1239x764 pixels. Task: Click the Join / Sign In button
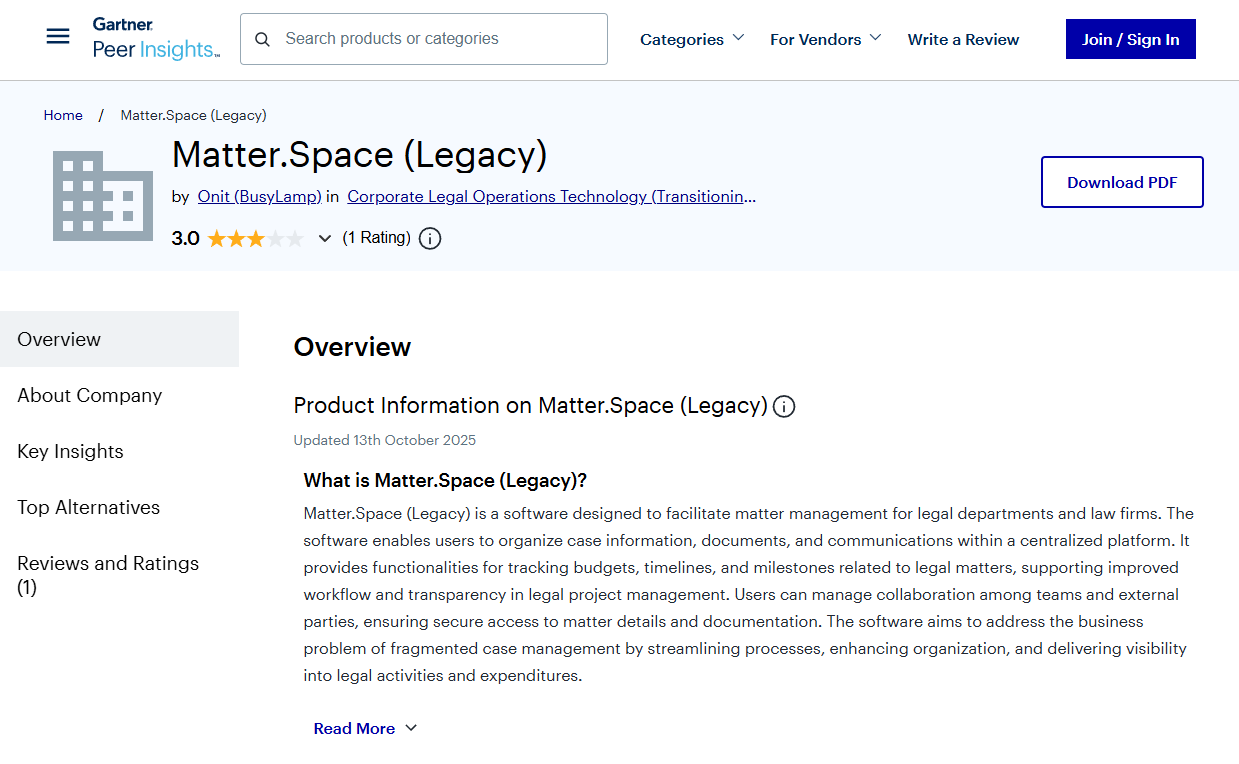pos(1130,39)
